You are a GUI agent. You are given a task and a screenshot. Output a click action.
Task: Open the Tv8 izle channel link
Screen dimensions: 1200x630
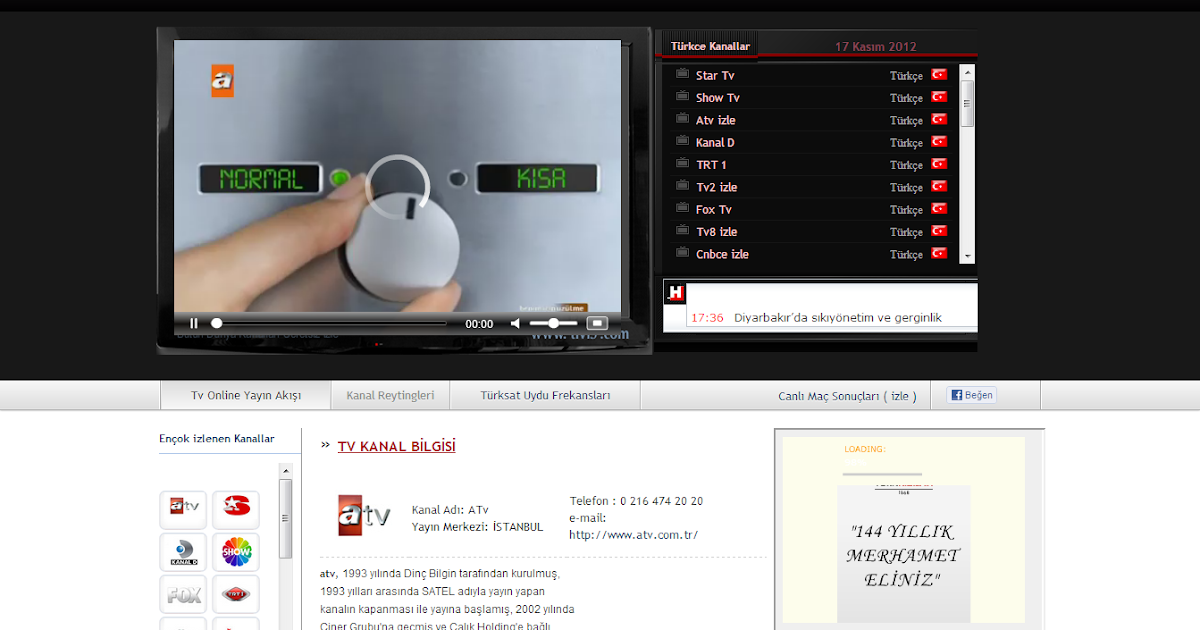[717, 232]
